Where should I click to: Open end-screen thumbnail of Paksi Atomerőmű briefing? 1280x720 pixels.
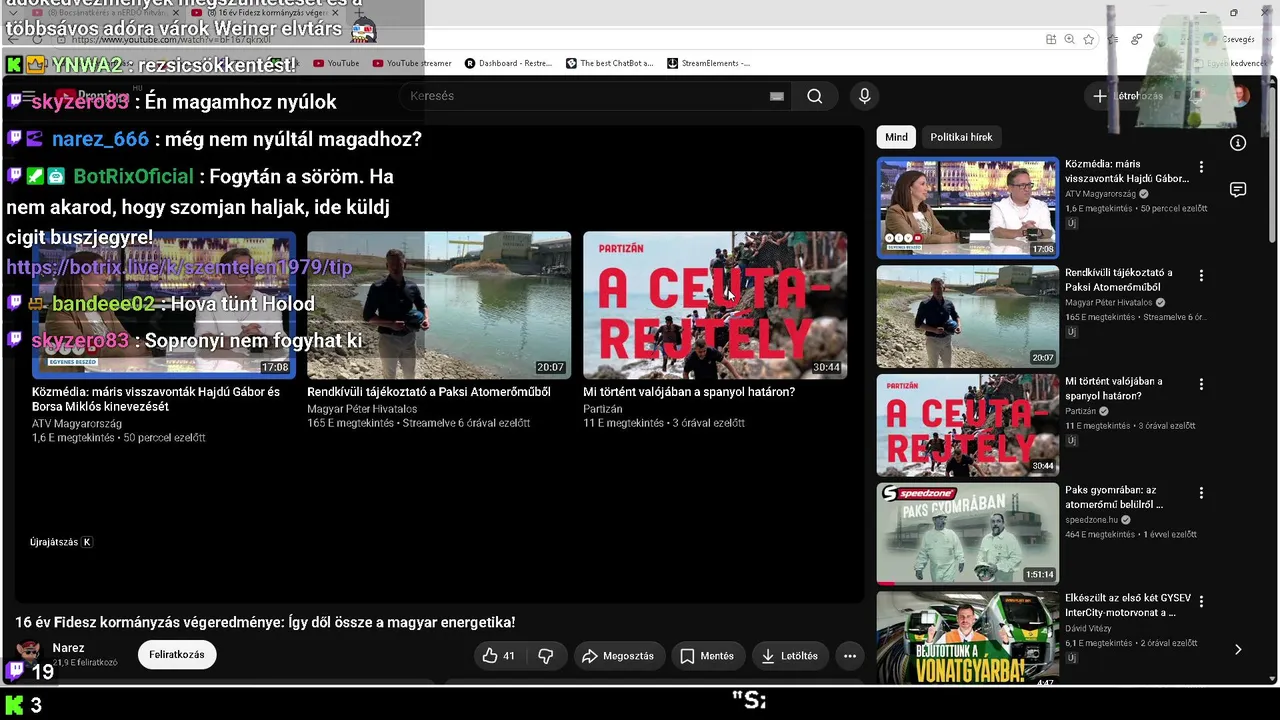tap(439, 305)
